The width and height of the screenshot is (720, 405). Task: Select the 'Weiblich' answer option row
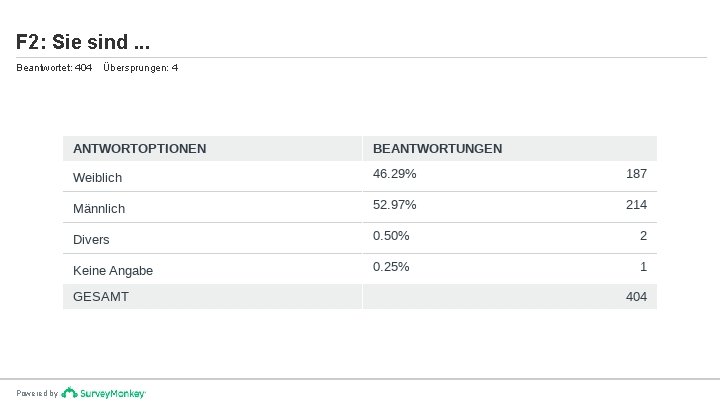coord(98,177)
